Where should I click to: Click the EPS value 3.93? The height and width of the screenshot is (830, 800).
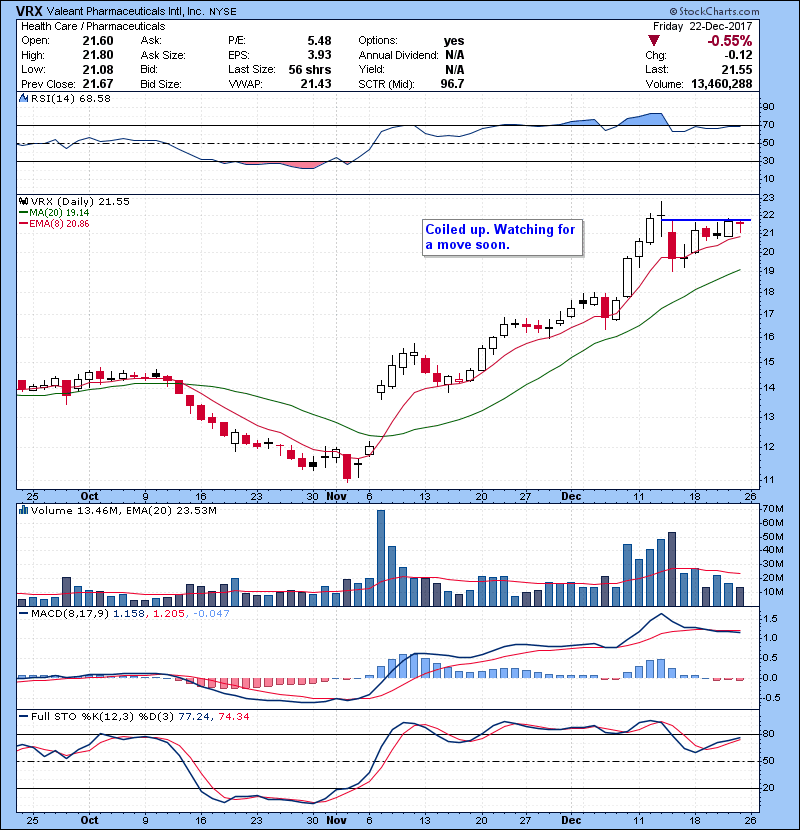click(319, 55)
